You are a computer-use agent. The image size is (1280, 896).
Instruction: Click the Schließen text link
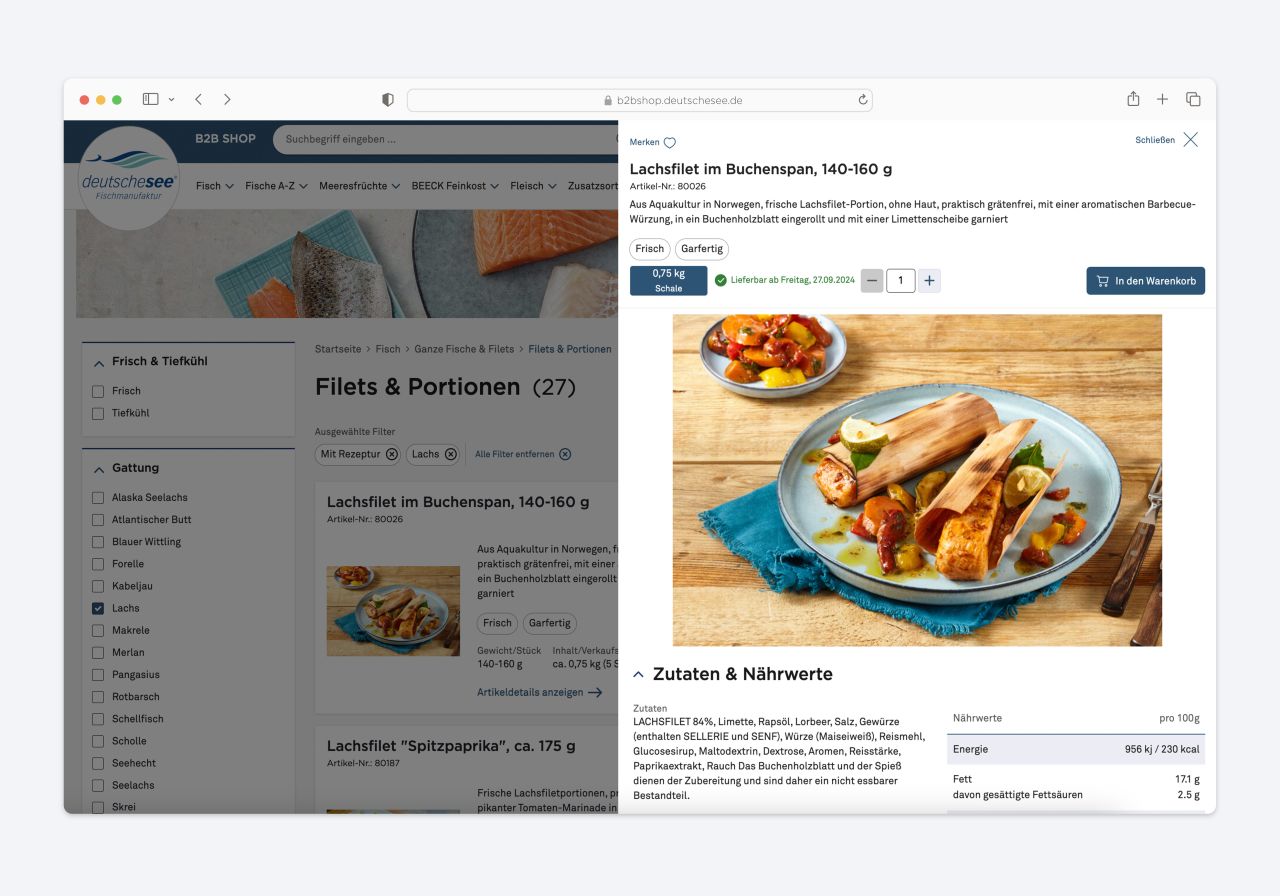pyautogui.click(x=1155, y=140)
